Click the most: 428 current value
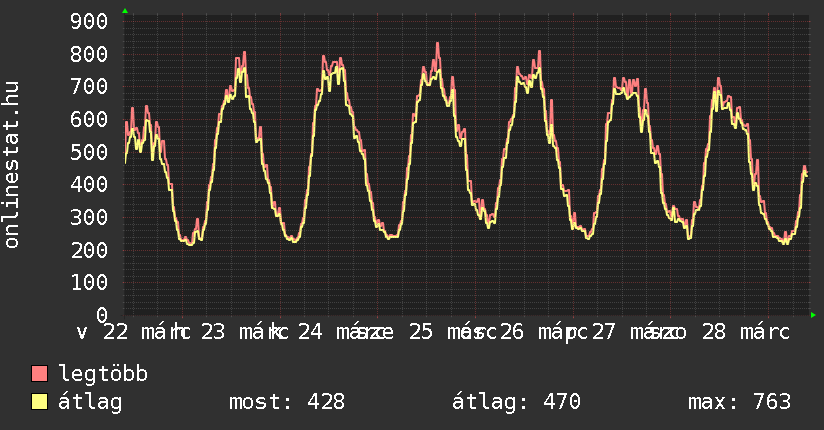This screenshot has height=430, width=824. coord(287,402)
